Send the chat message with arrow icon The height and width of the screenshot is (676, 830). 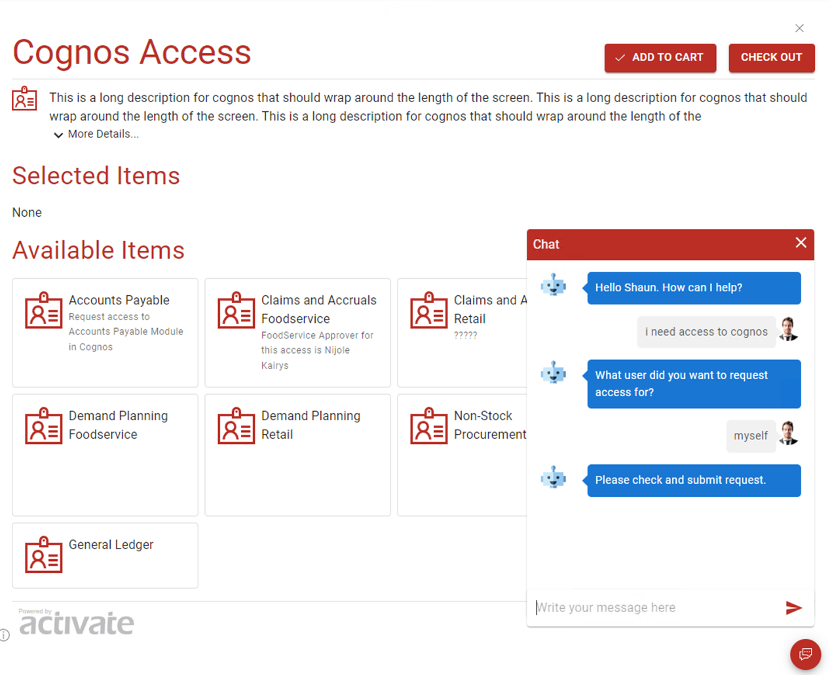tap(793, 608)
